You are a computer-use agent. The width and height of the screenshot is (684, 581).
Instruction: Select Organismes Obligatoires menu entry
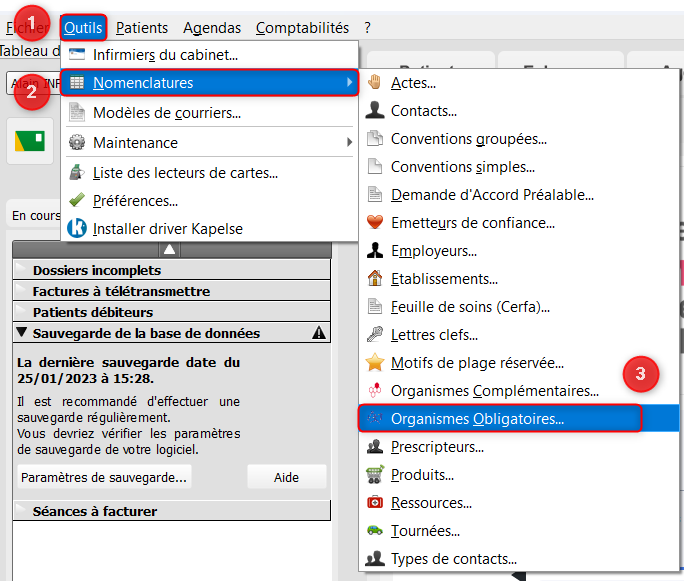click(x=477, y=419)
